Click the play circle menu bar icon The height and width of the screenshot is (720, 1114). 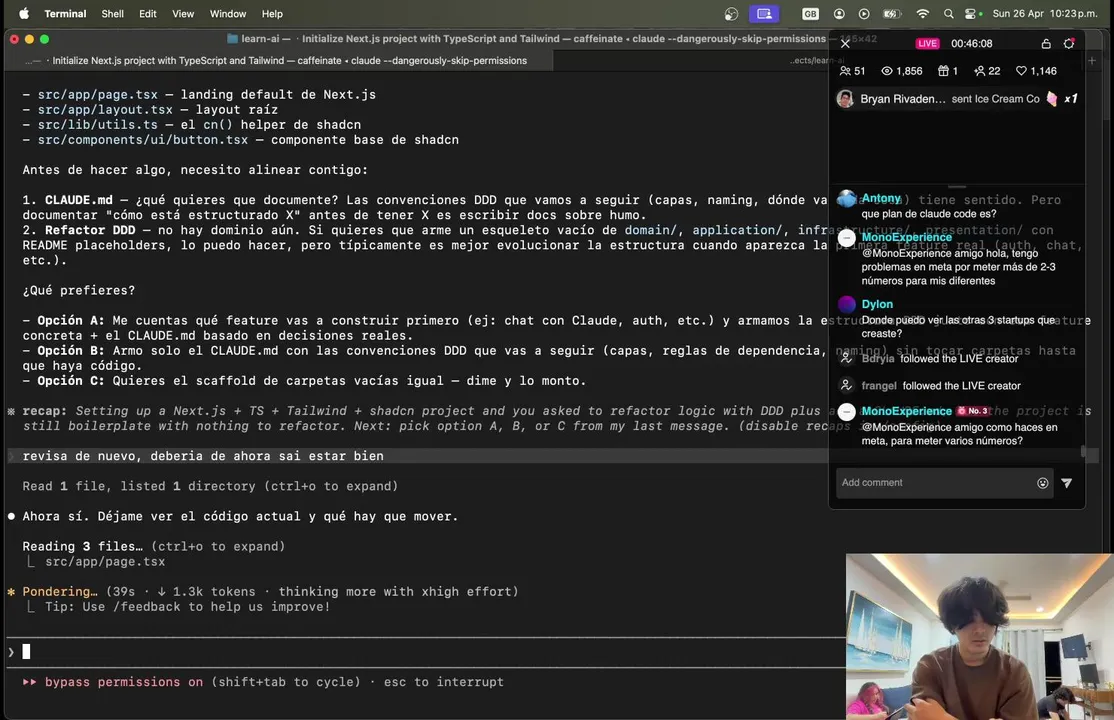click(864, 14)
